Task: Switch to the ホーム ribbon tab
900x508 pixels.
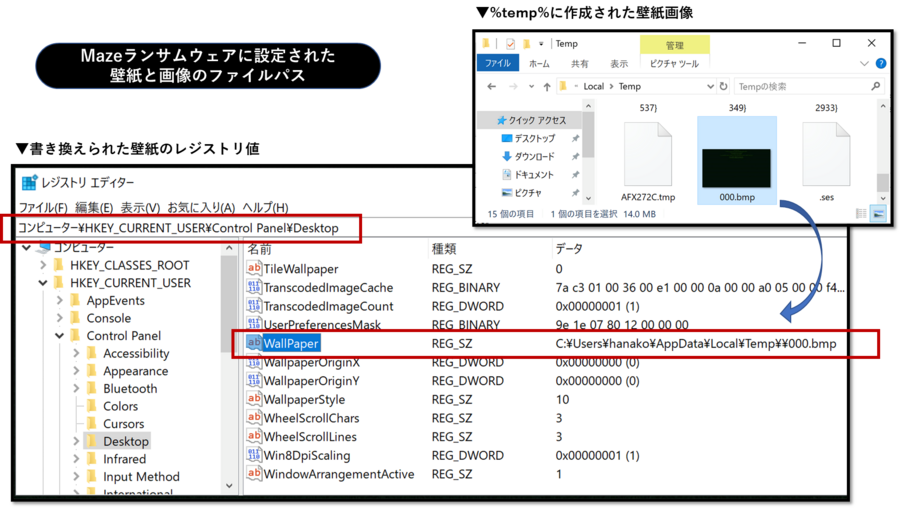Action: pos(539,63)
